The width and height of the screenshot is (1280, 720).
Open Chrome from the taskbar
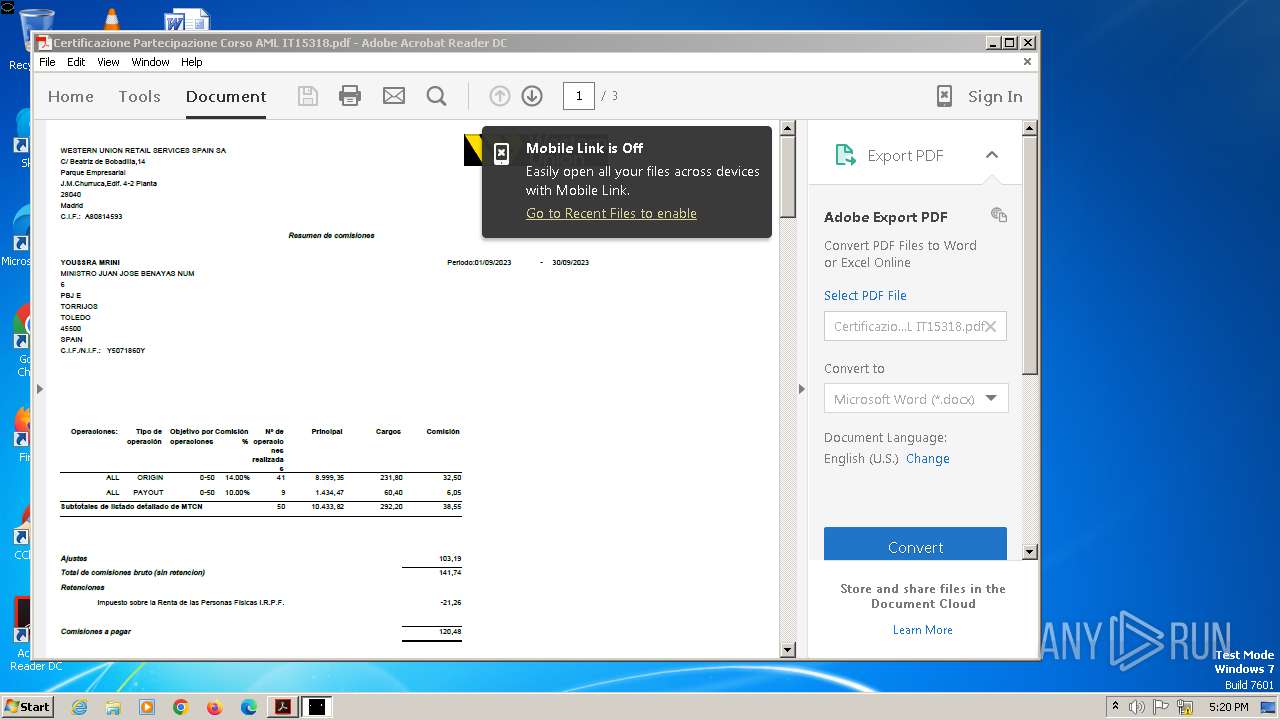(x=181, y=707)
